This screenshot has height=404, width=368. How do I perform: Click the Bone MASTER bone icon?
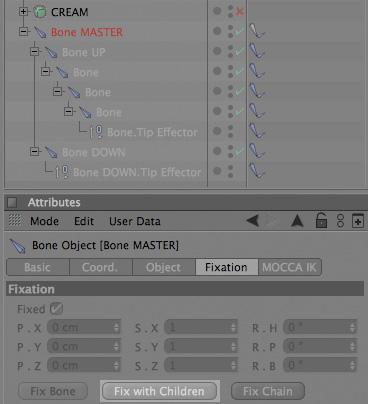pos(40,32)
